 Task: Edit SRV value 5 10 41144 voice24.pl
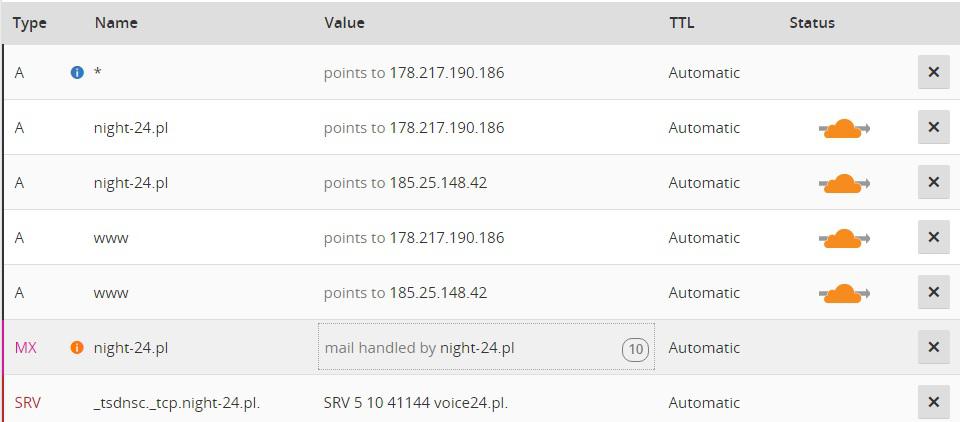416,403
